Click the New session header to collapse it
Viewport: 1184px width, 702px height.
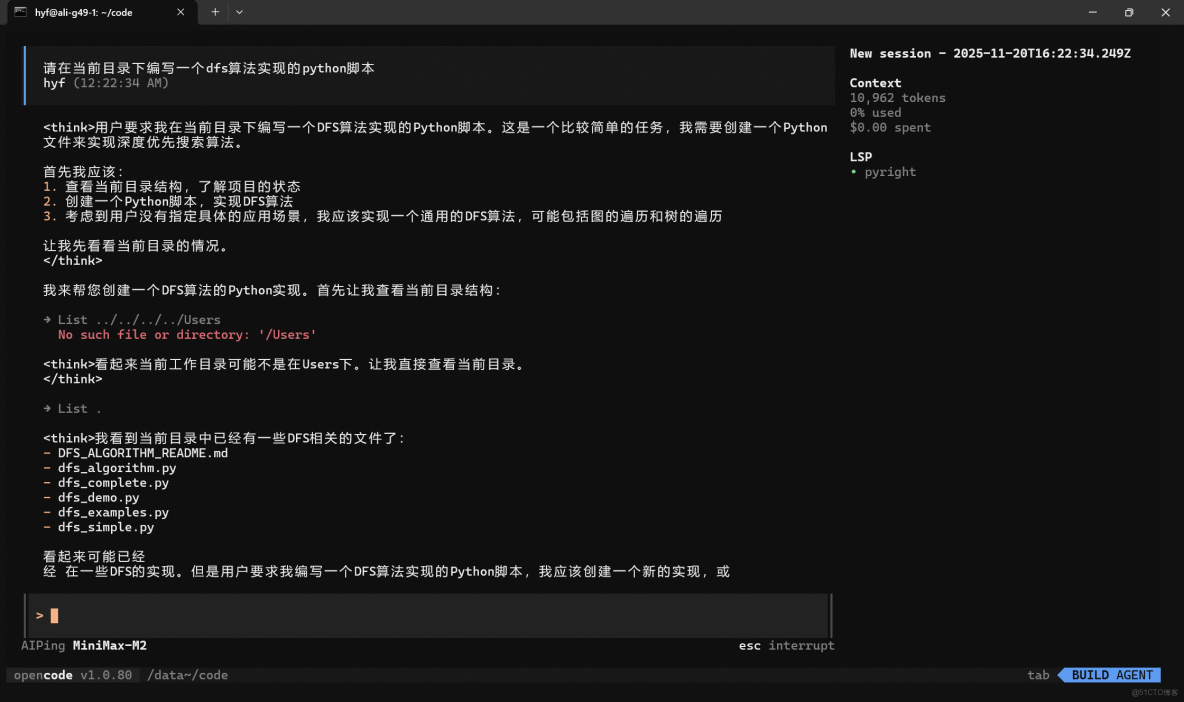point(990,52)
